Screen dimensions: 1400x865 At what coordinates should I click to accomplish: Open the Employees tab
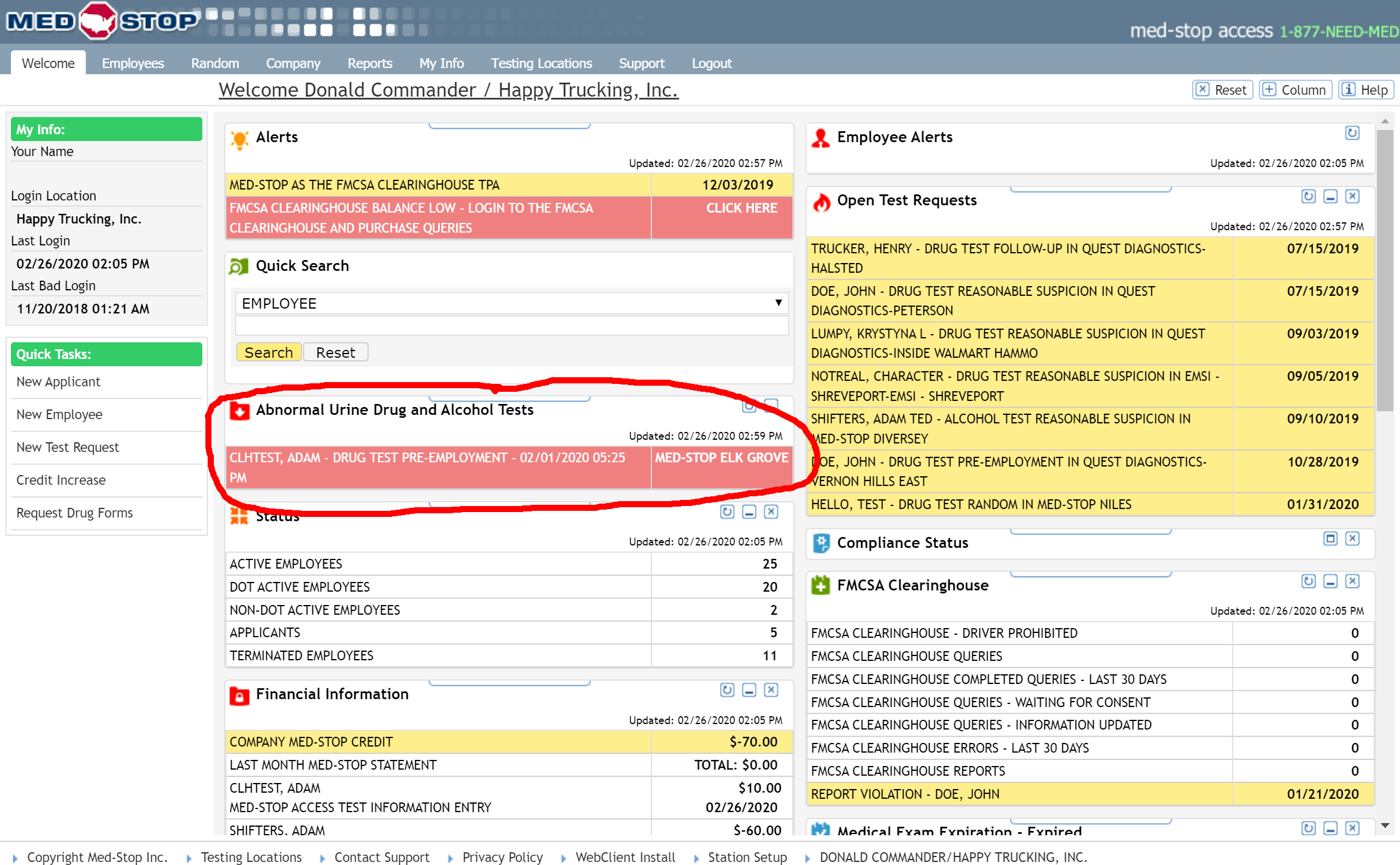coord(132,63)
